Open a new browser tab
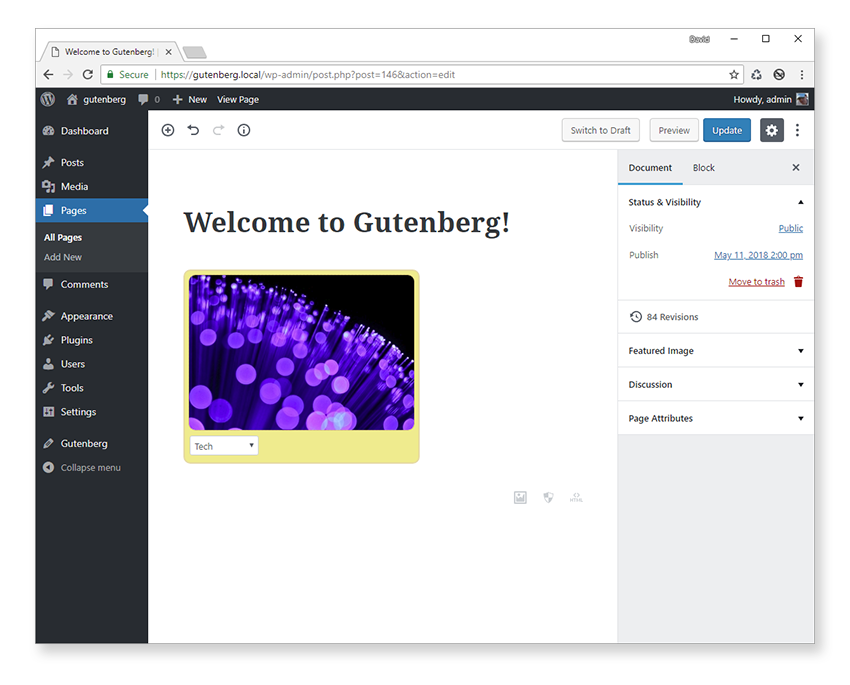 195,52
